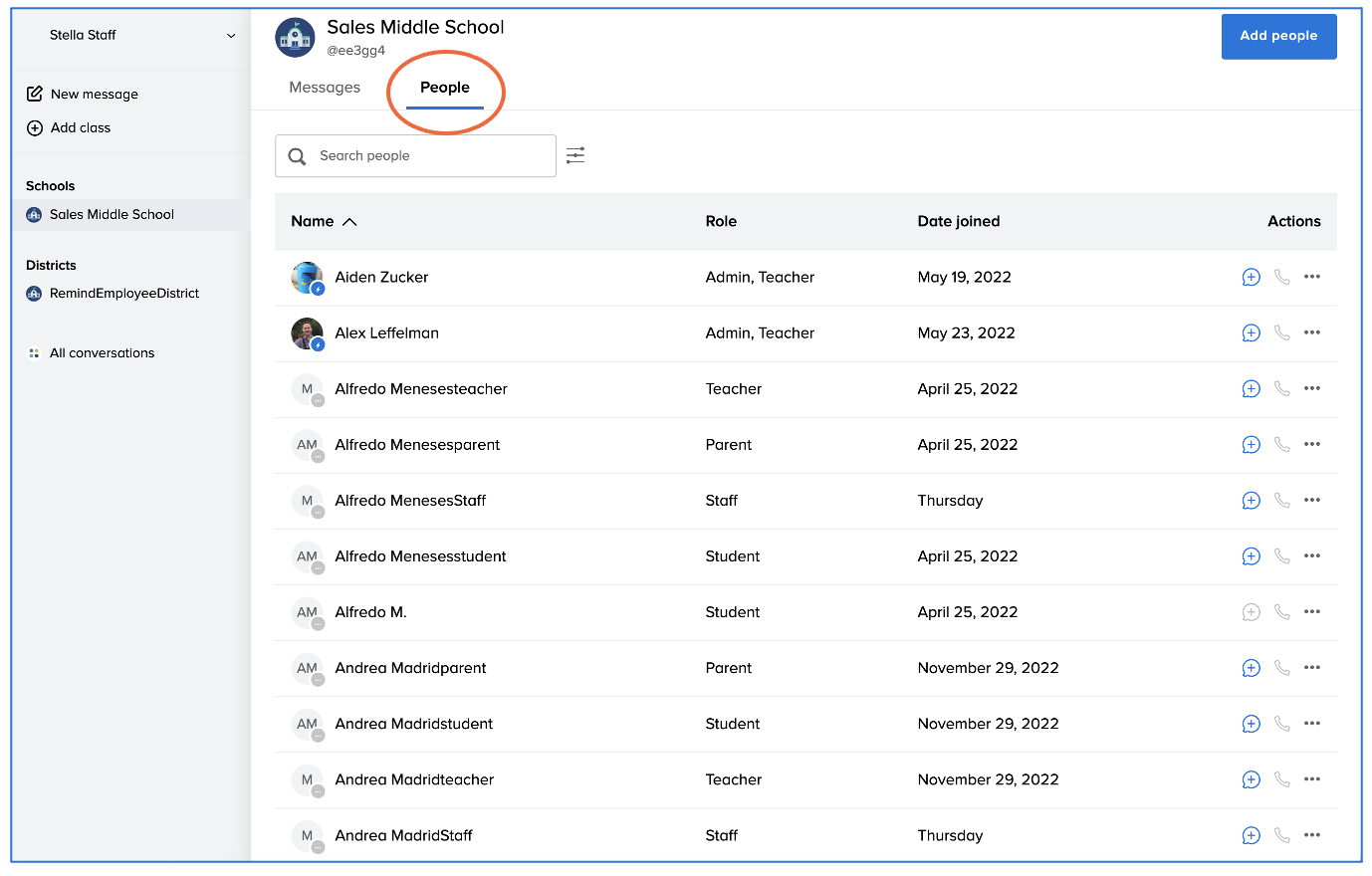Click the Search people input field
1372x876 pixels.
(x=428, y=156)
